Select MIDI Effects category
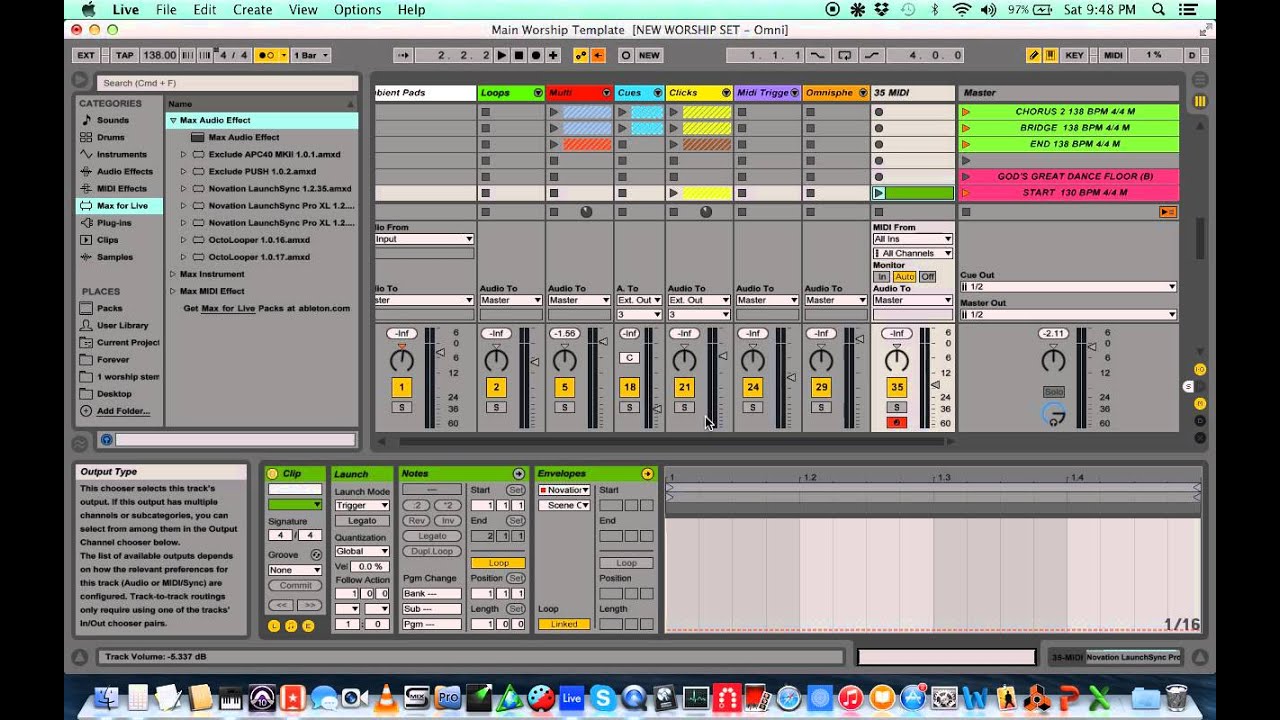 point(121,188)
